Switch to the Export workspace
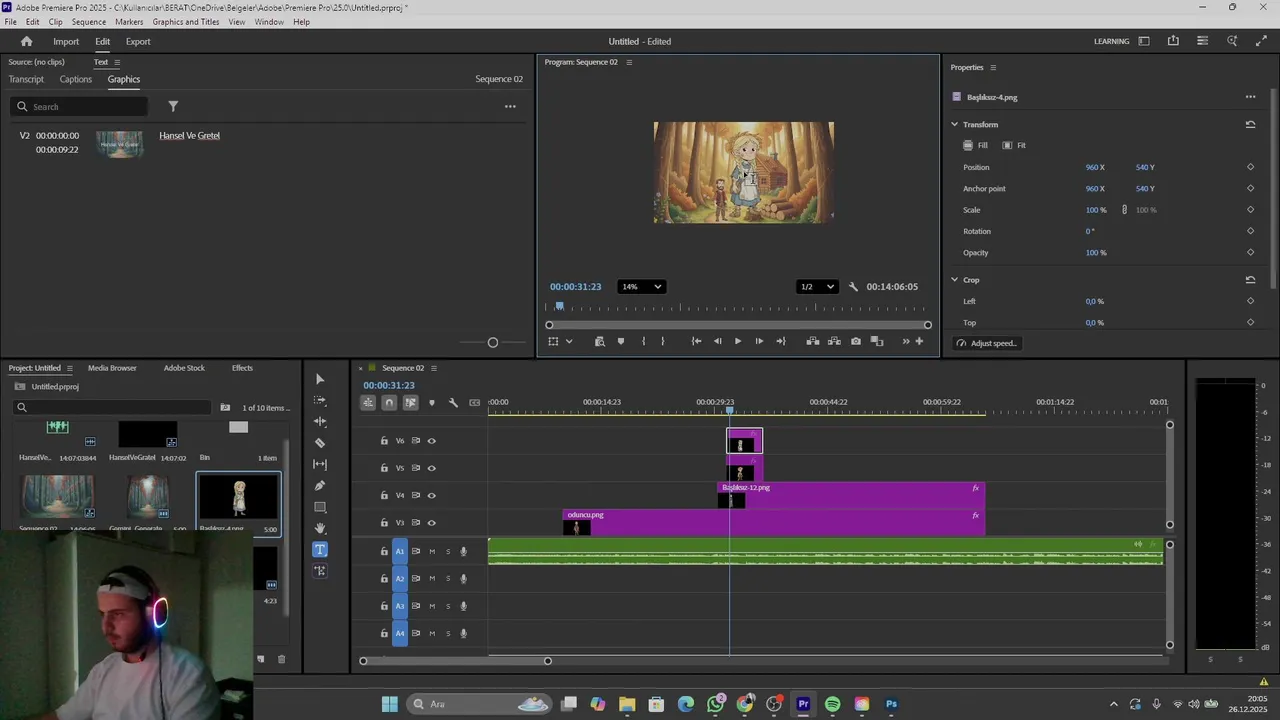The height and width of the screenshot is (720, 1280). click(x=138, y=42)
